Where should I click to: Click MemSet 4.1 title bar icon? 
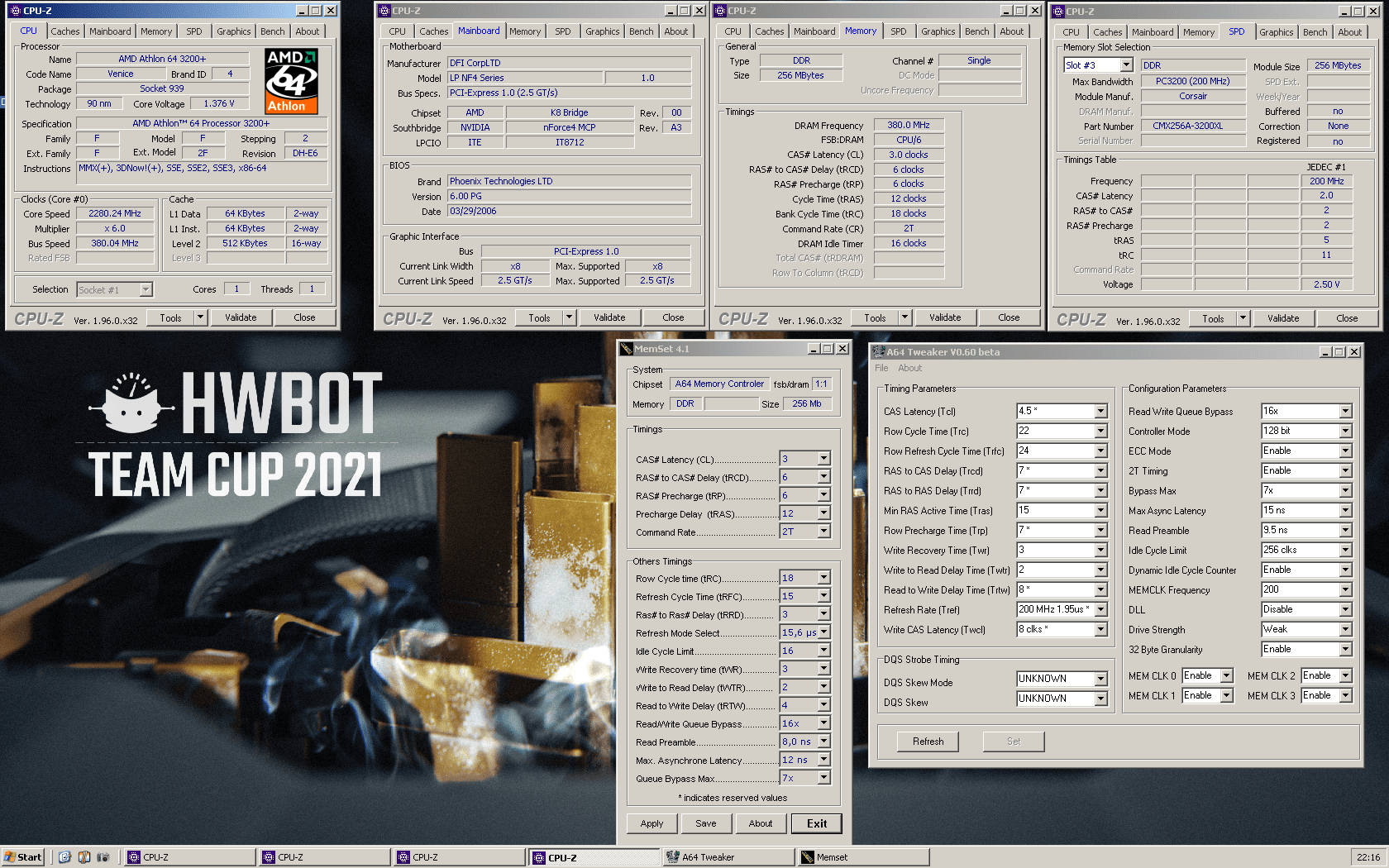pos(627,349)
